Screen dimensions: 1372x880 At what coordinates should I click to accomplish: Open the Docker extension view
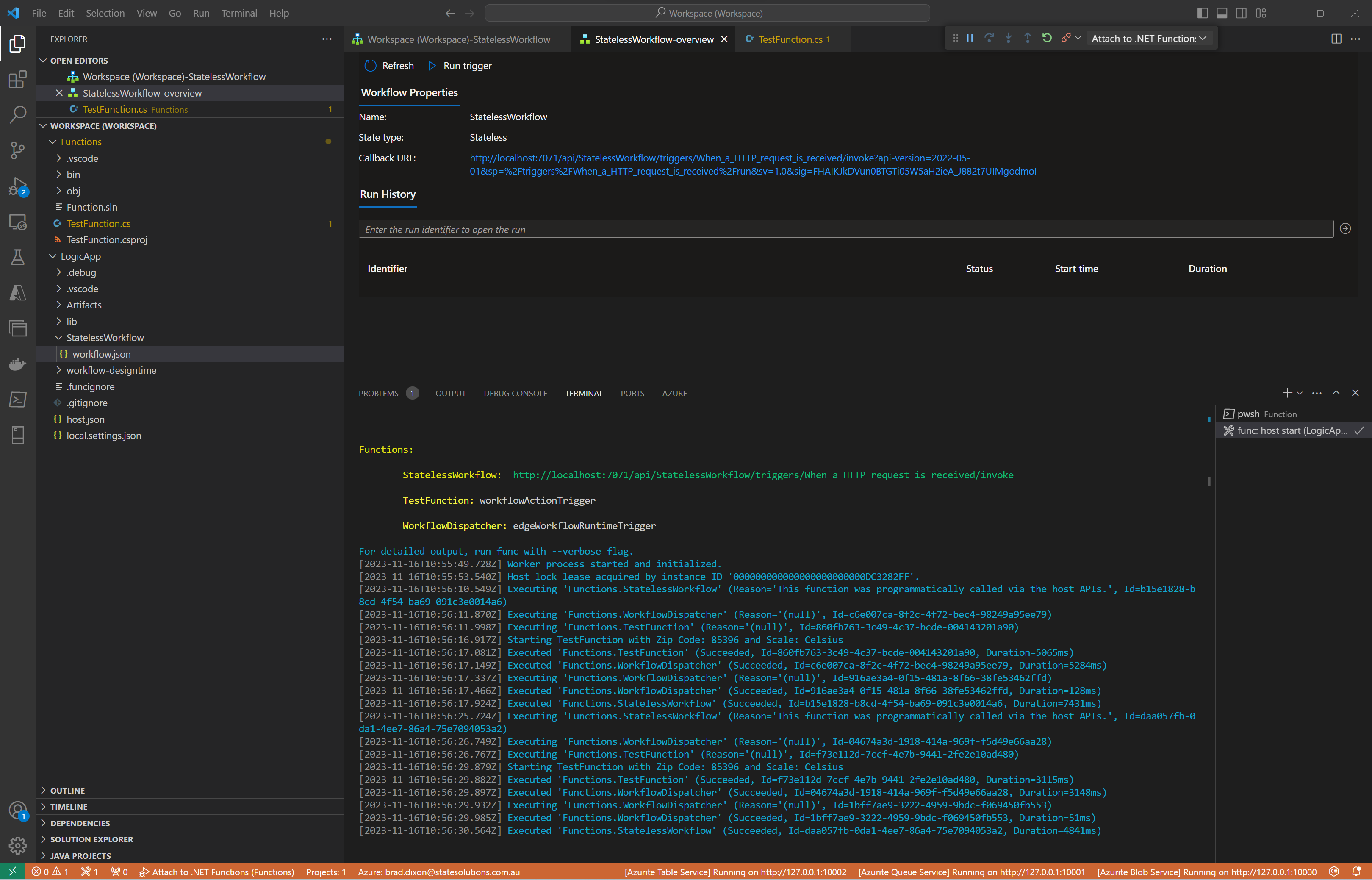17,364
